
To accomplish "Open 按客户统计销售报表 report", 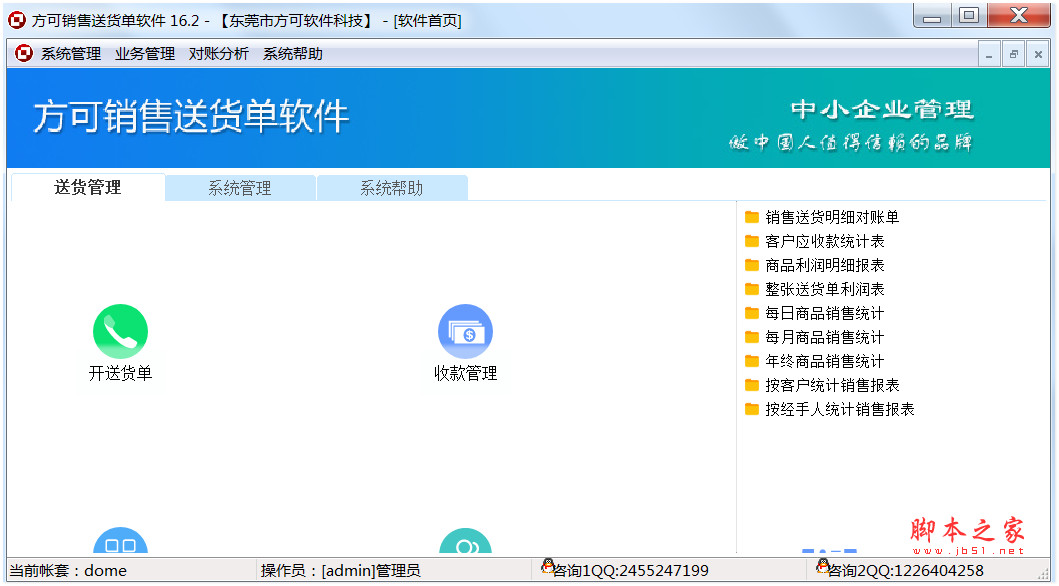I will [x=832, y=385].
